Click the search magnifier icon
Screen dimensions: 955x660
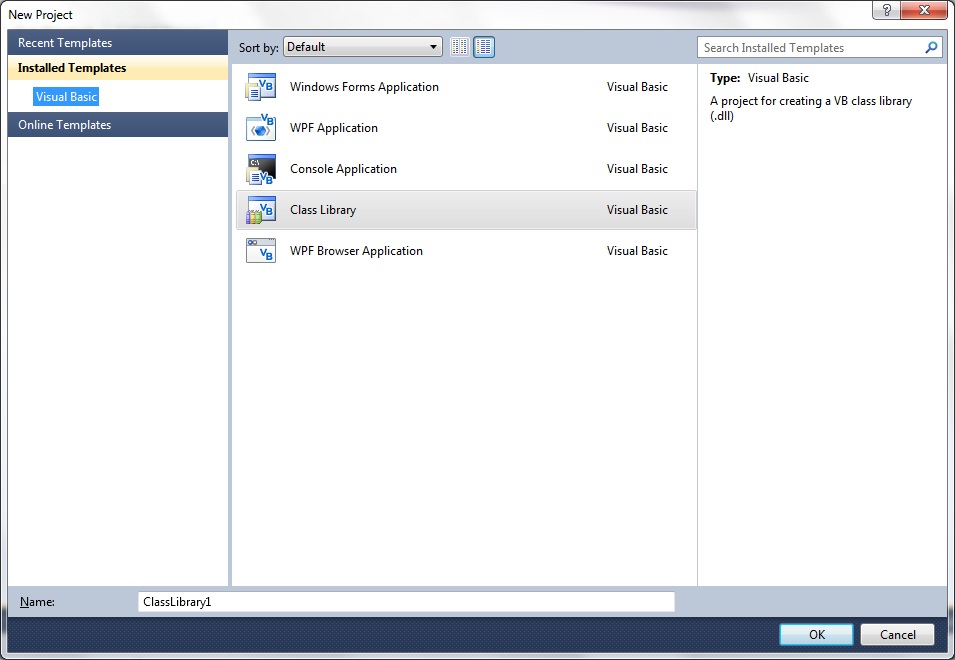pos(931,47)
